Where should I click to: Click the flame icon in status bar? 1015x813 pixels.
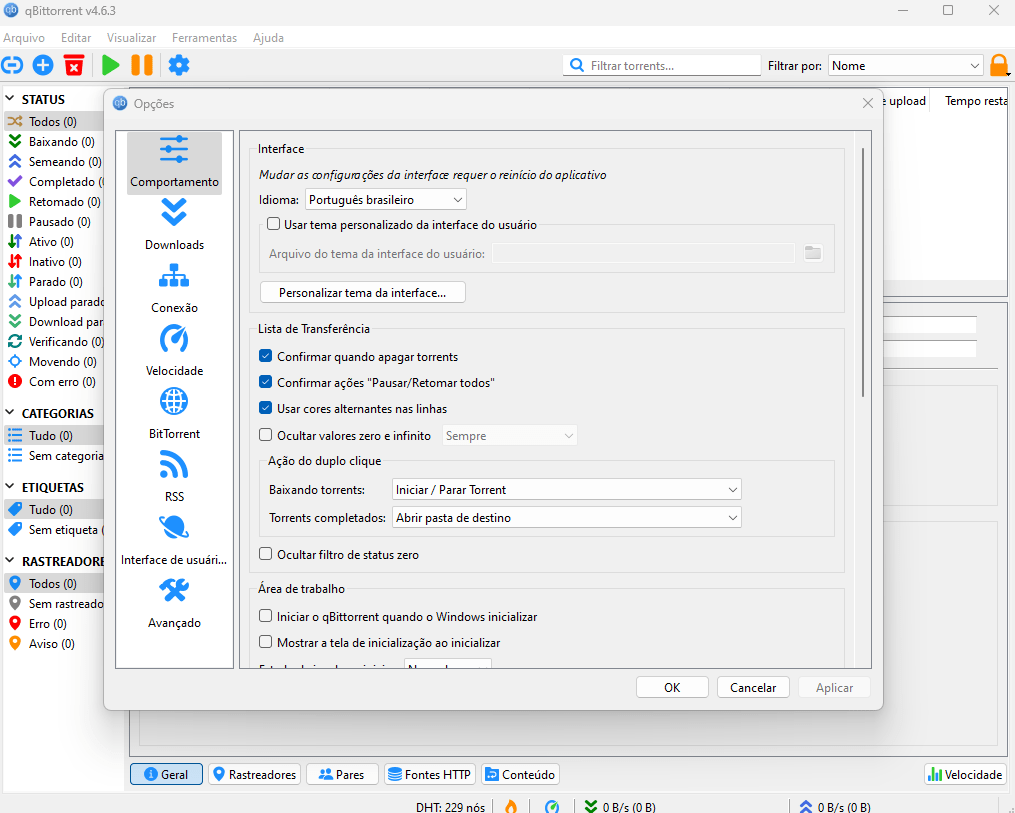click(511, 806)
